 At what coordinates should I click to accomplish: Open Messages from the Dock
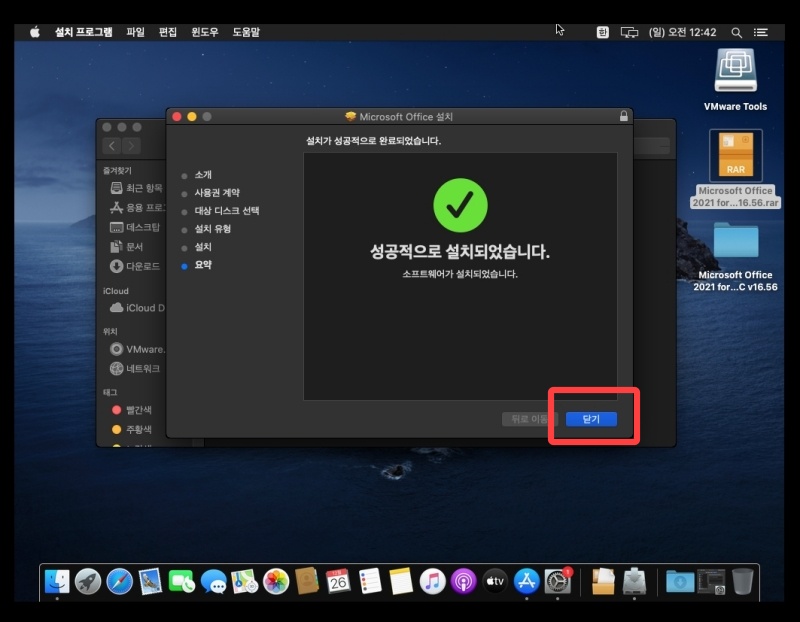click(x=213, y=581)
